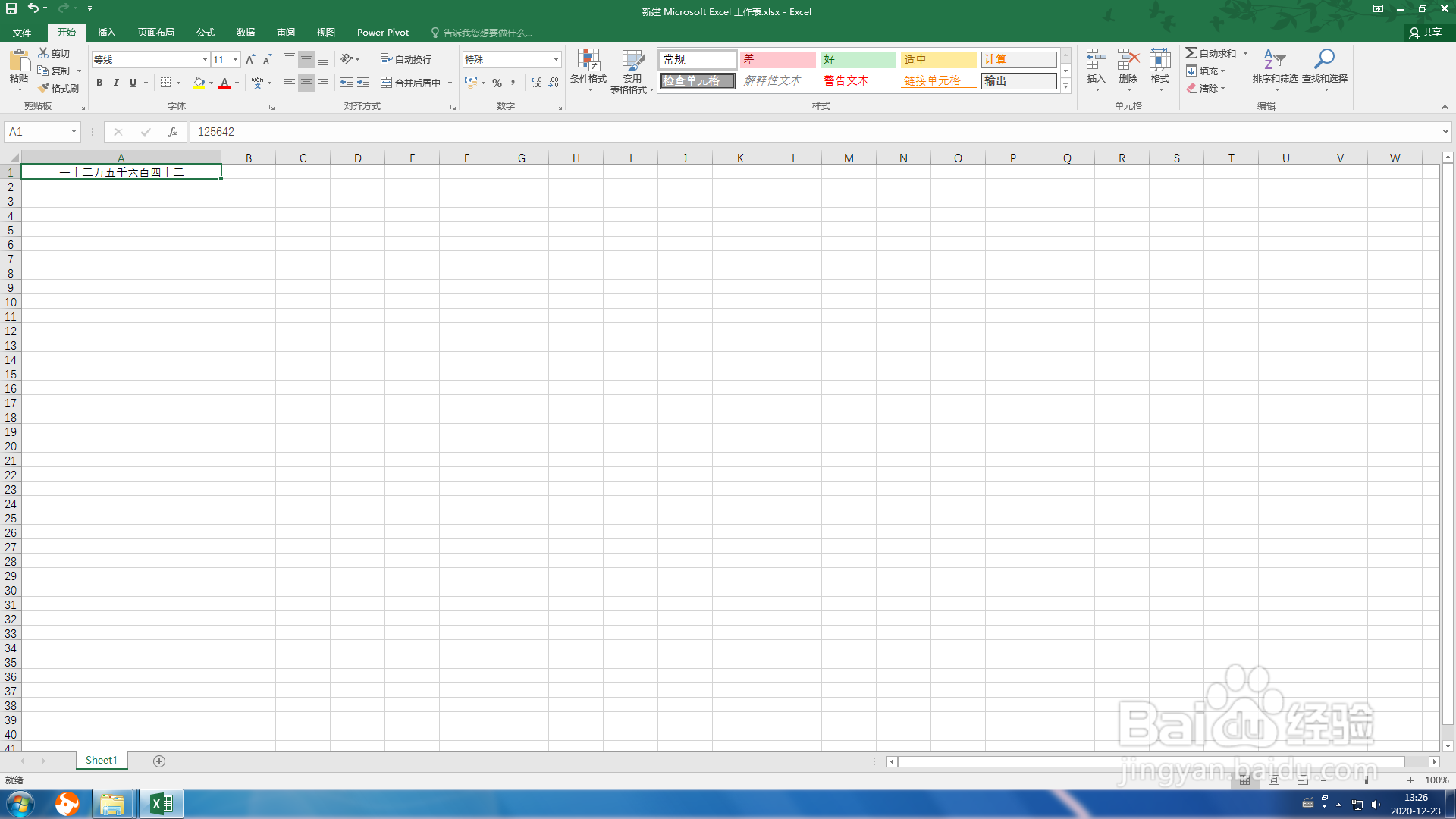Click the 共享 Share button
This screenshot has width=1456, height=819.
coord(1426,33)
